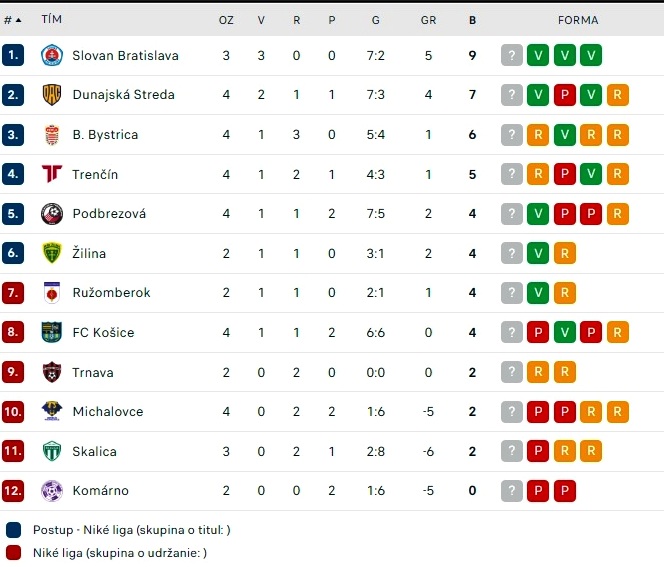Open the Trenčín team crest icon
The height and width of the screenshot is (567, 664).
coord(52,174)
